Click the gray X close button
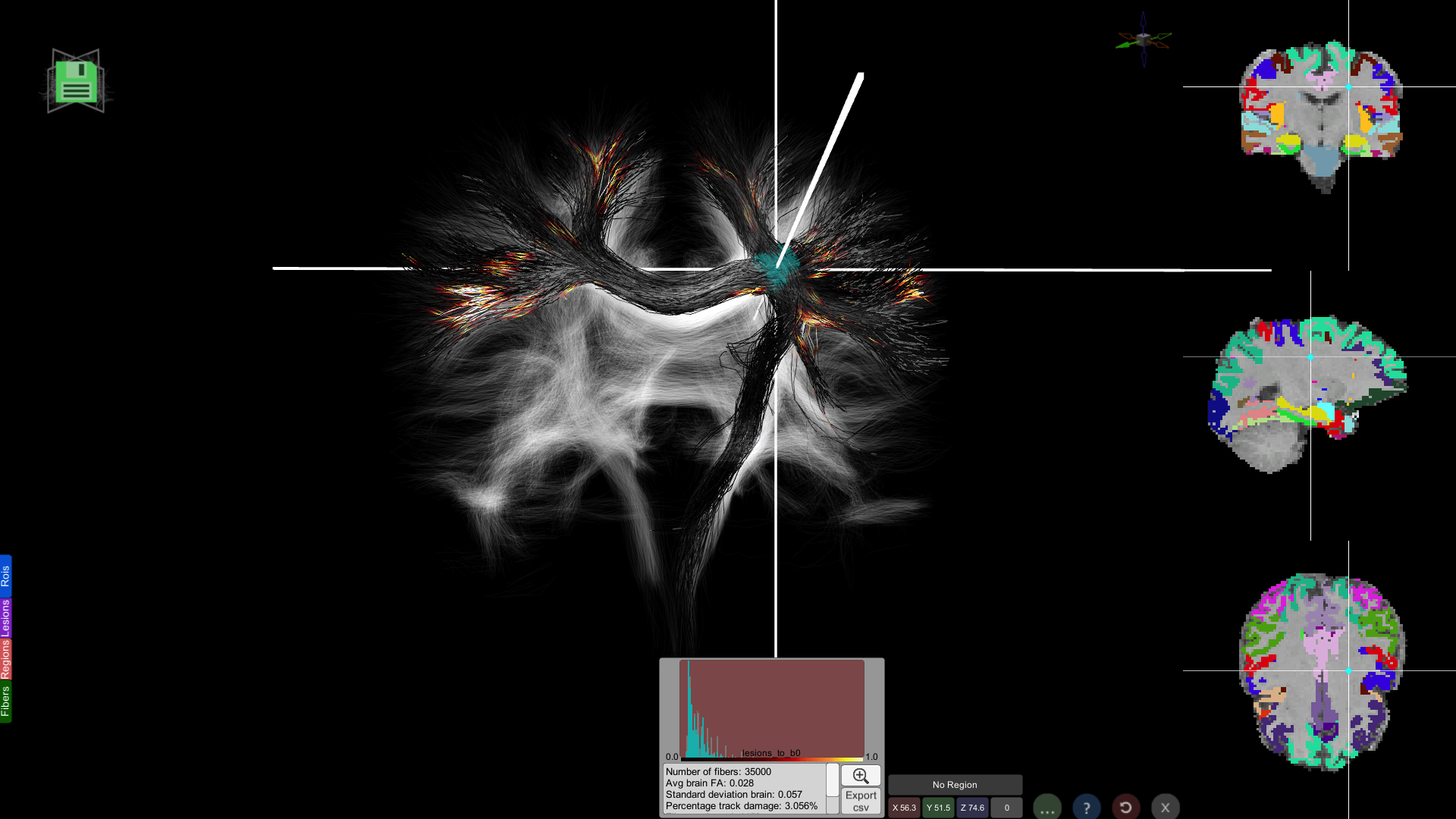The image size is (1456, 819). point(1166,808)
